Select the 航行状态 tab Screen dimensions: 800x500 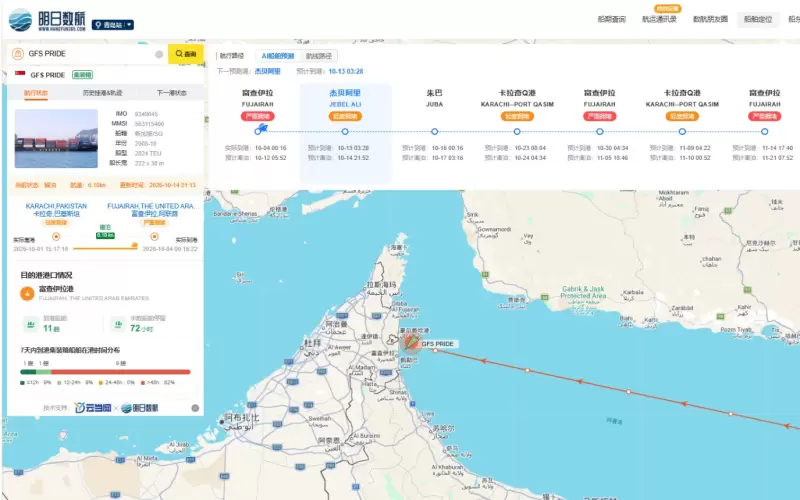click(36, 93)
